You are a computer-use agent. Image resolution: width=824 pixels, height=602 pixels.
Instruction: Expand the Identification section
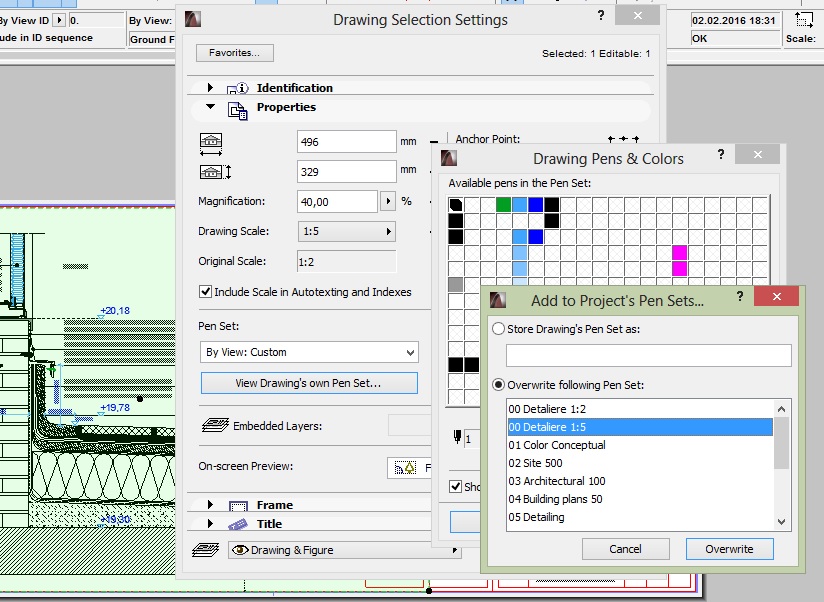209,87
